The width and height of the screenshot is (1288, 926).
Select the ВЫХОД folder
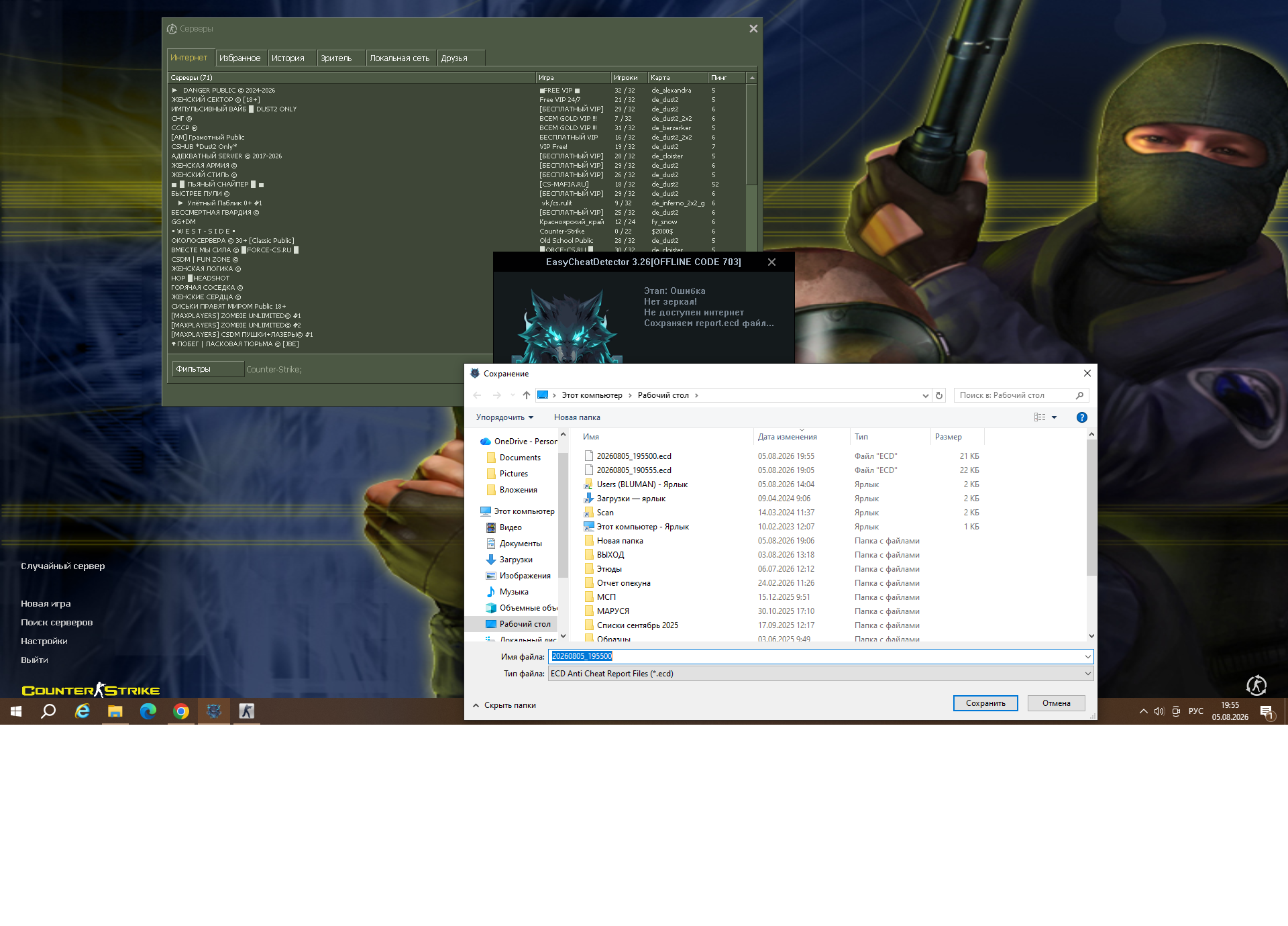[x=604, y=555]
